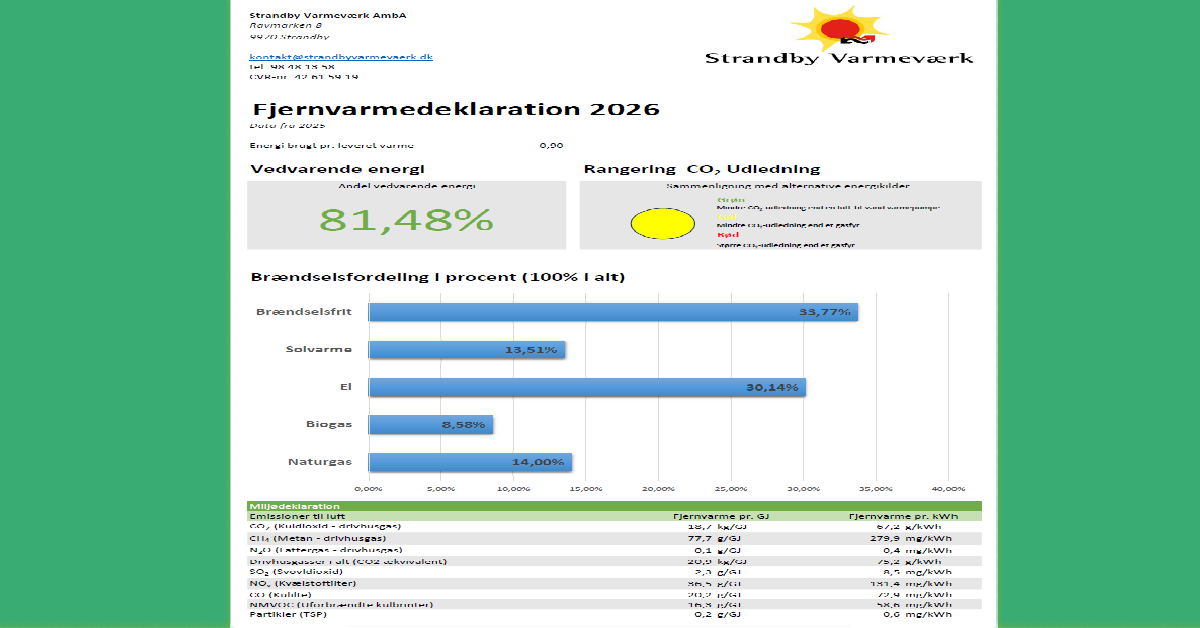Click the Rangering CO2 Udledning heading
This screenshot has width=1200, height=628.
pos(701,169)
